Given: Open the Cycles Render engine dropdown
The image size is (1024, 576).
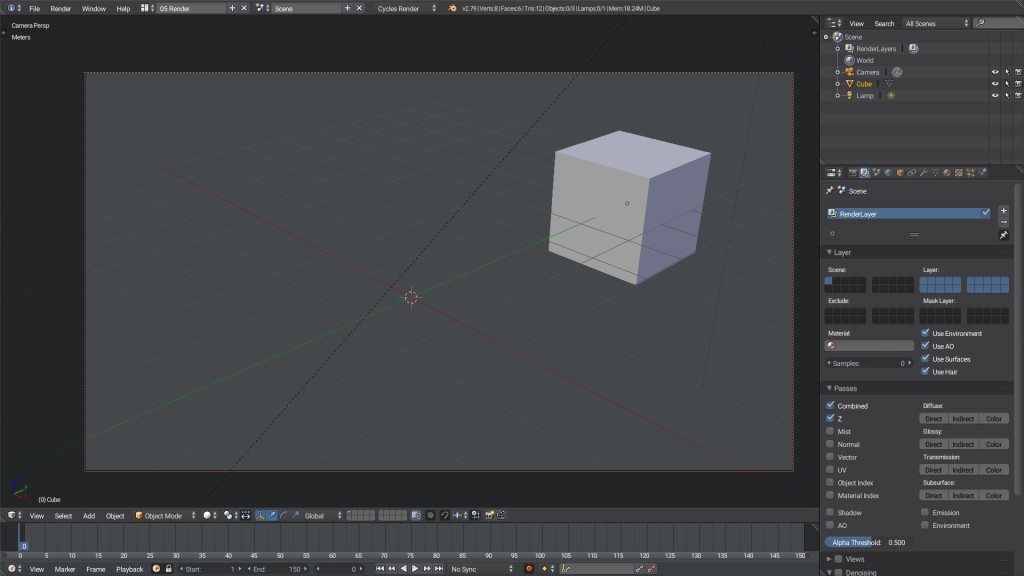Looking at the screenshot, I should (x=400, y=7).
